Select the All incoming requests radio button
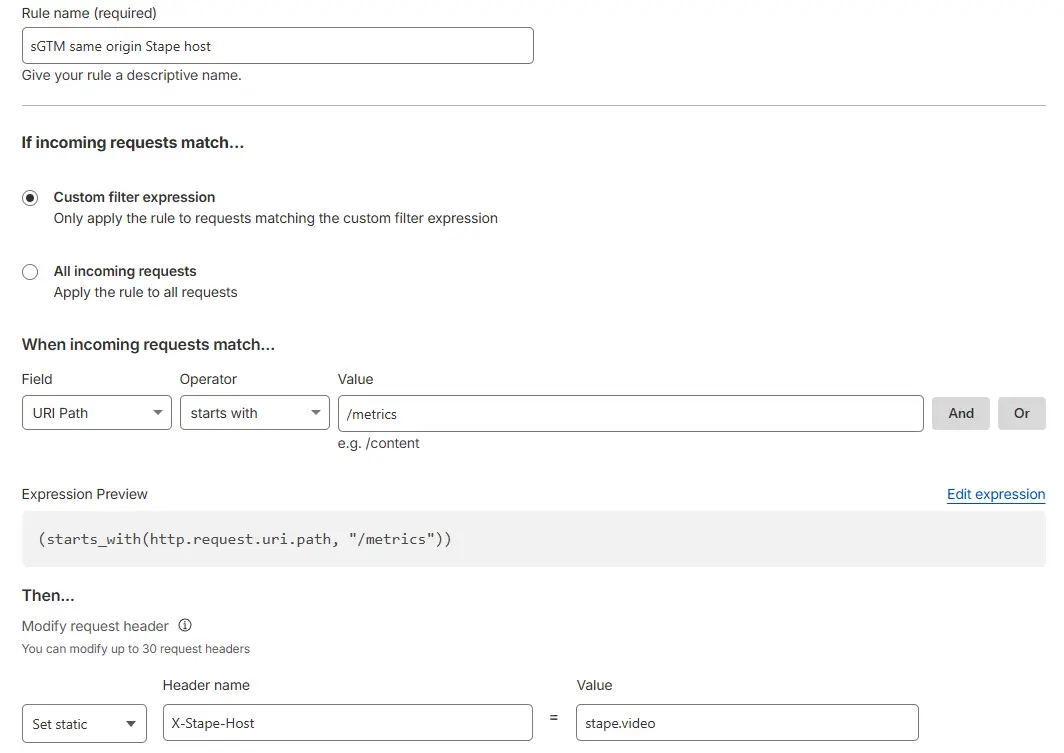The width and height of the screenshot is (1064, 753). [30, 272]
